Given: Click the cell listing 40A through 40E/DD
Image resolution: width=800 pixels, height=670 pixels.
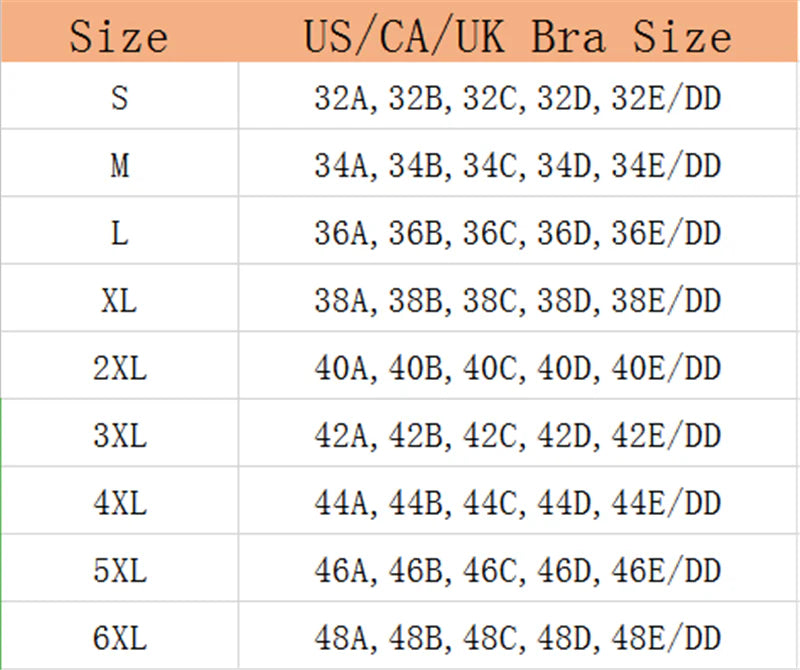Looking at the screenshot, I should pos(518,368).
